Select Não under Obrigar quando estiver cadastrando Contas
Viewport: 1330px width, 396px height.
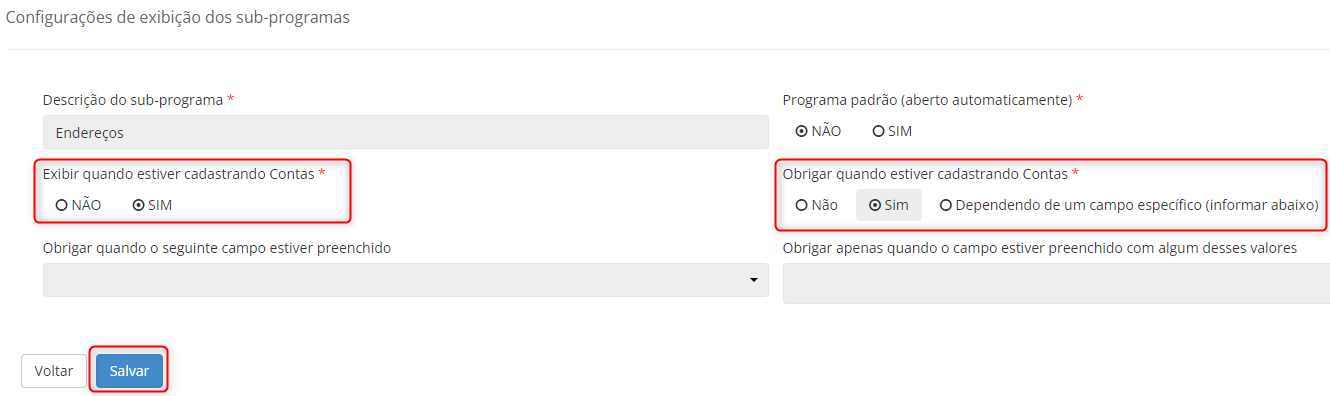coord(817,205)
